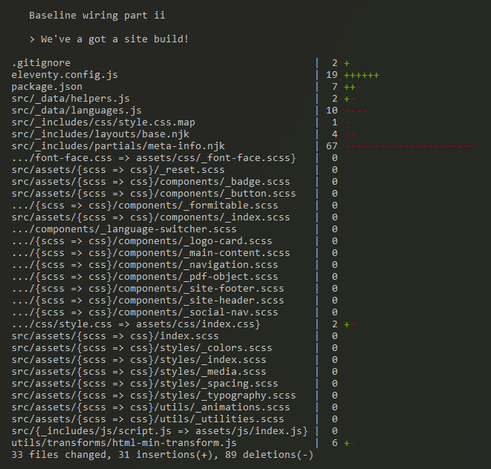Viewport: 491px width, 469px height.
Task: Select eleventy.config.js in the diff list
Action: click(65, 75)
